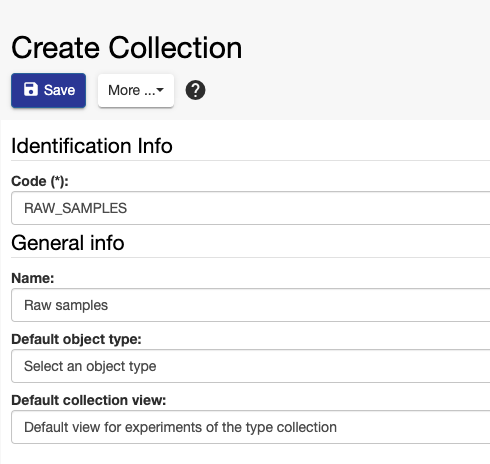Image resolution: width=490 pixels, height=464 pixels.
Task: Click the "Default collection view:" label
Action: tap(89, 400)
